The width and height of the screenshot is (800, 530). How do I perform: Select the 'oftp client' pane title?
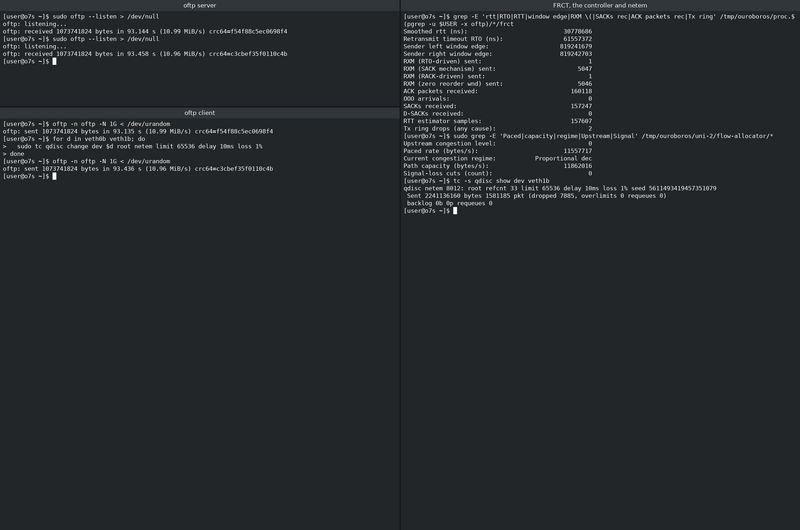[199, 113]
